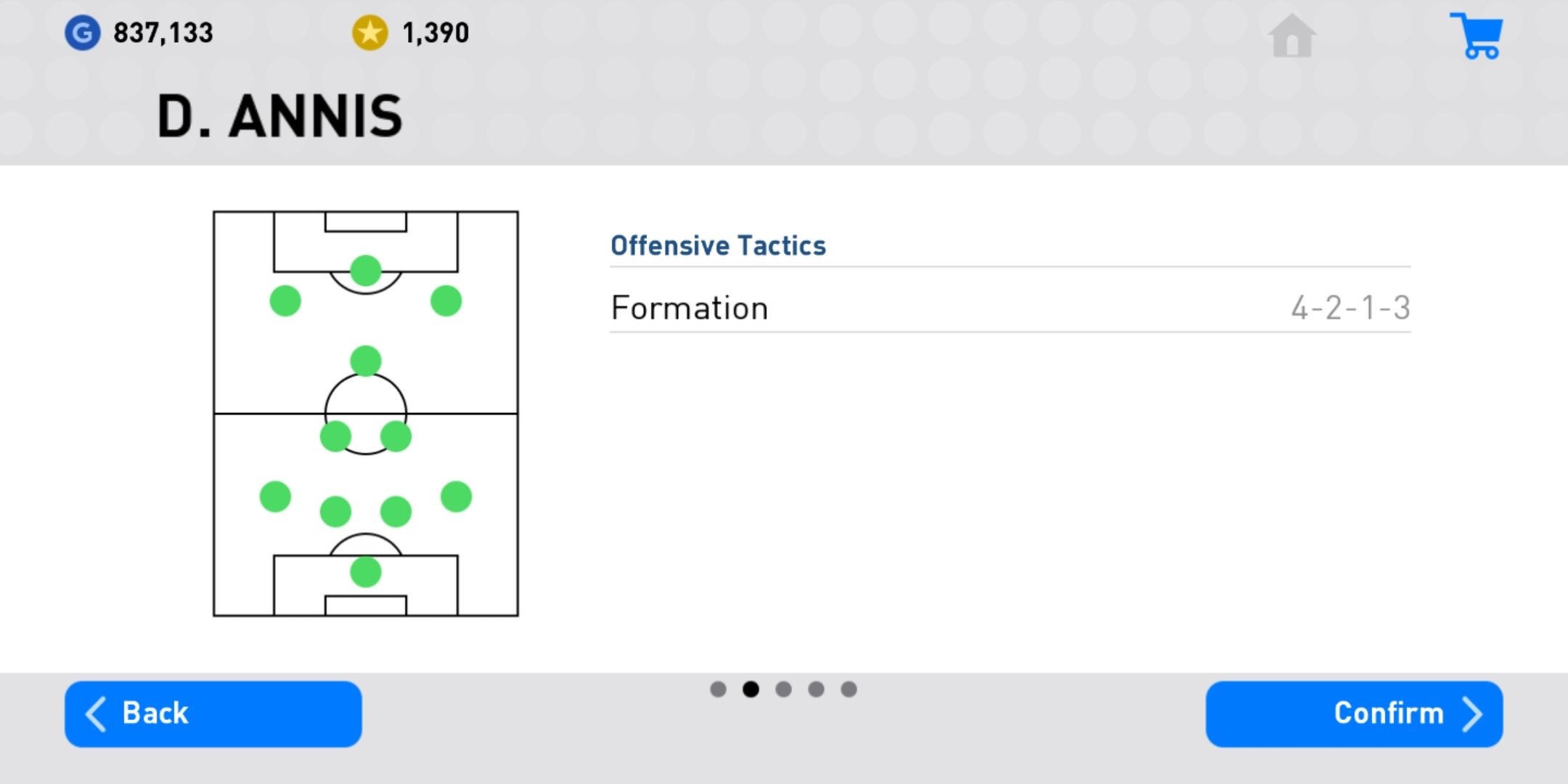Select the attacking midfielder dot
This screenshot has height=784, width=1568.
pyautogui.click(x=365, y=361)
